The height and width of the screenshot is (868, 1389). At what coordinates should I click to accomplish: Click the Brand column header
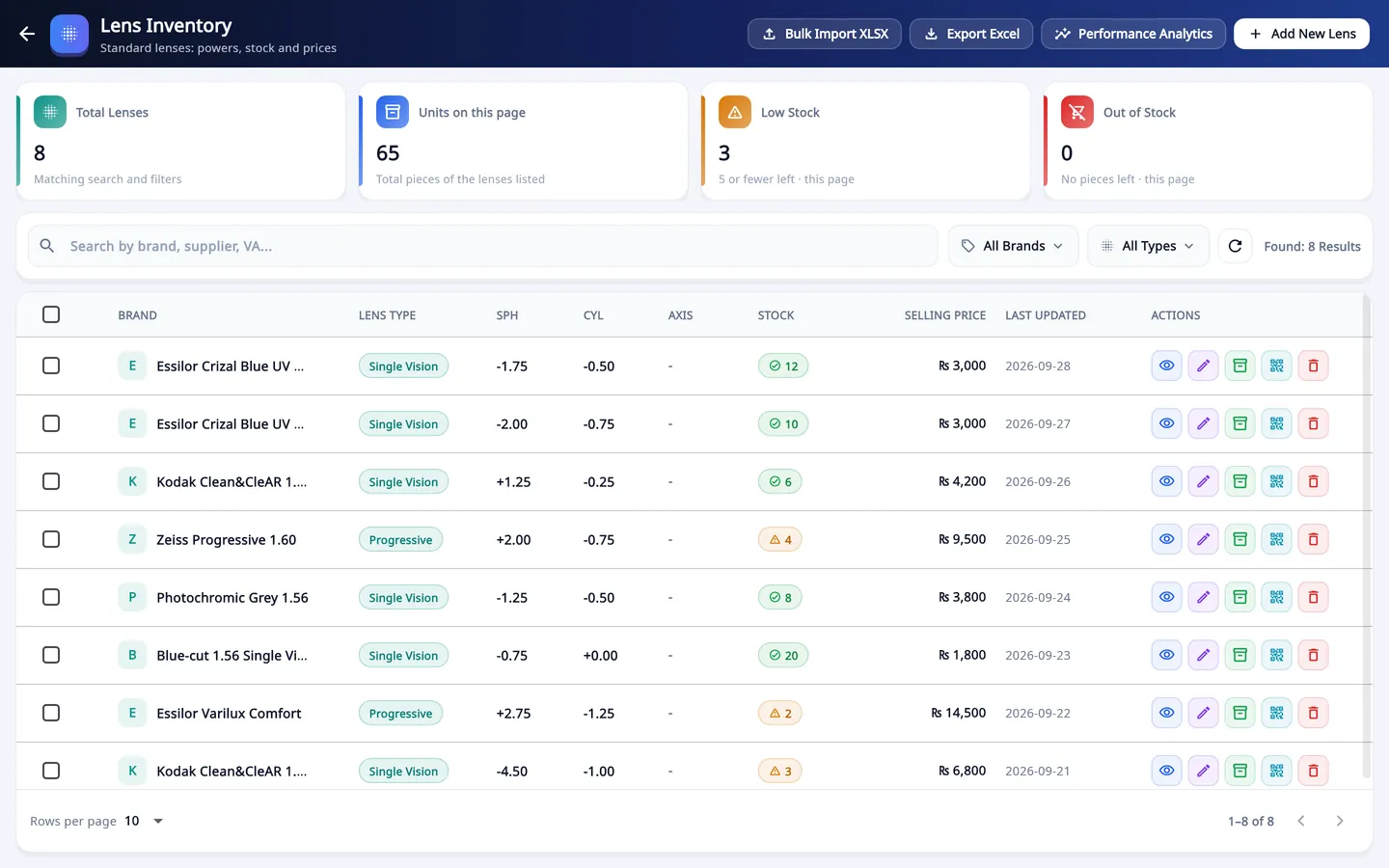click(x=137, y=315)
